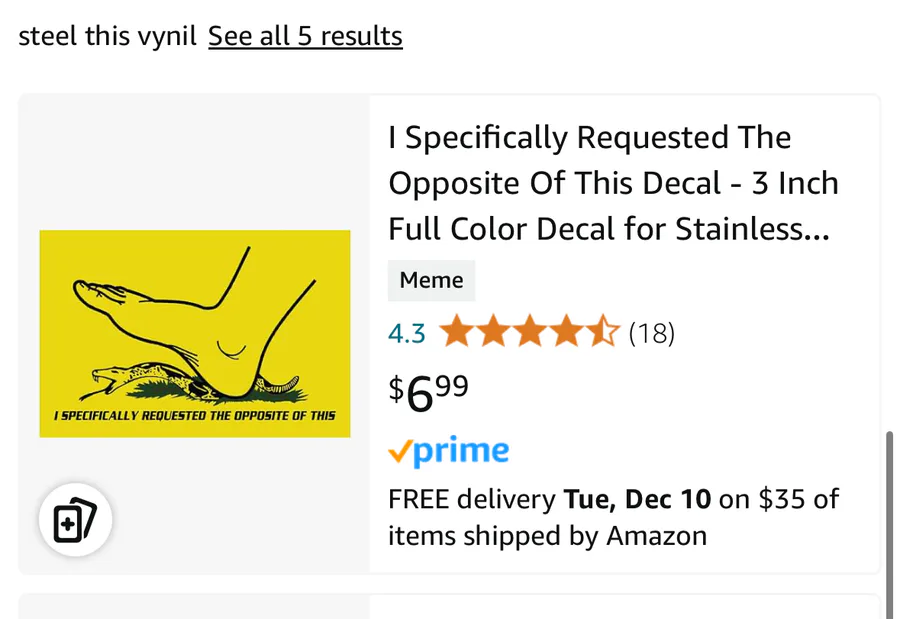Tap the add-to-collection cards icon button
Screen dimensions: 900x619
point(75,521)
